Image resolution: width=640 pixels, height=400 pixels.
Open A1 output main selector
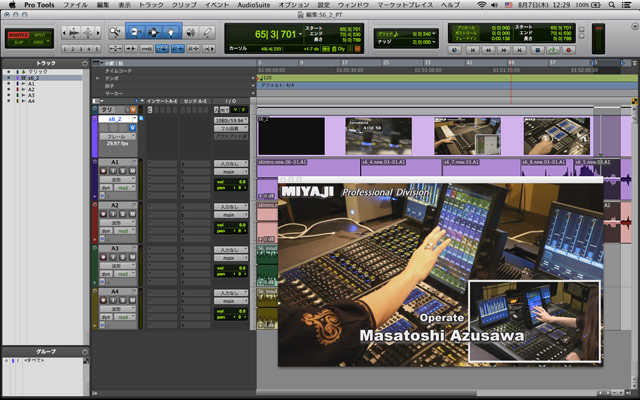[231, 172]
